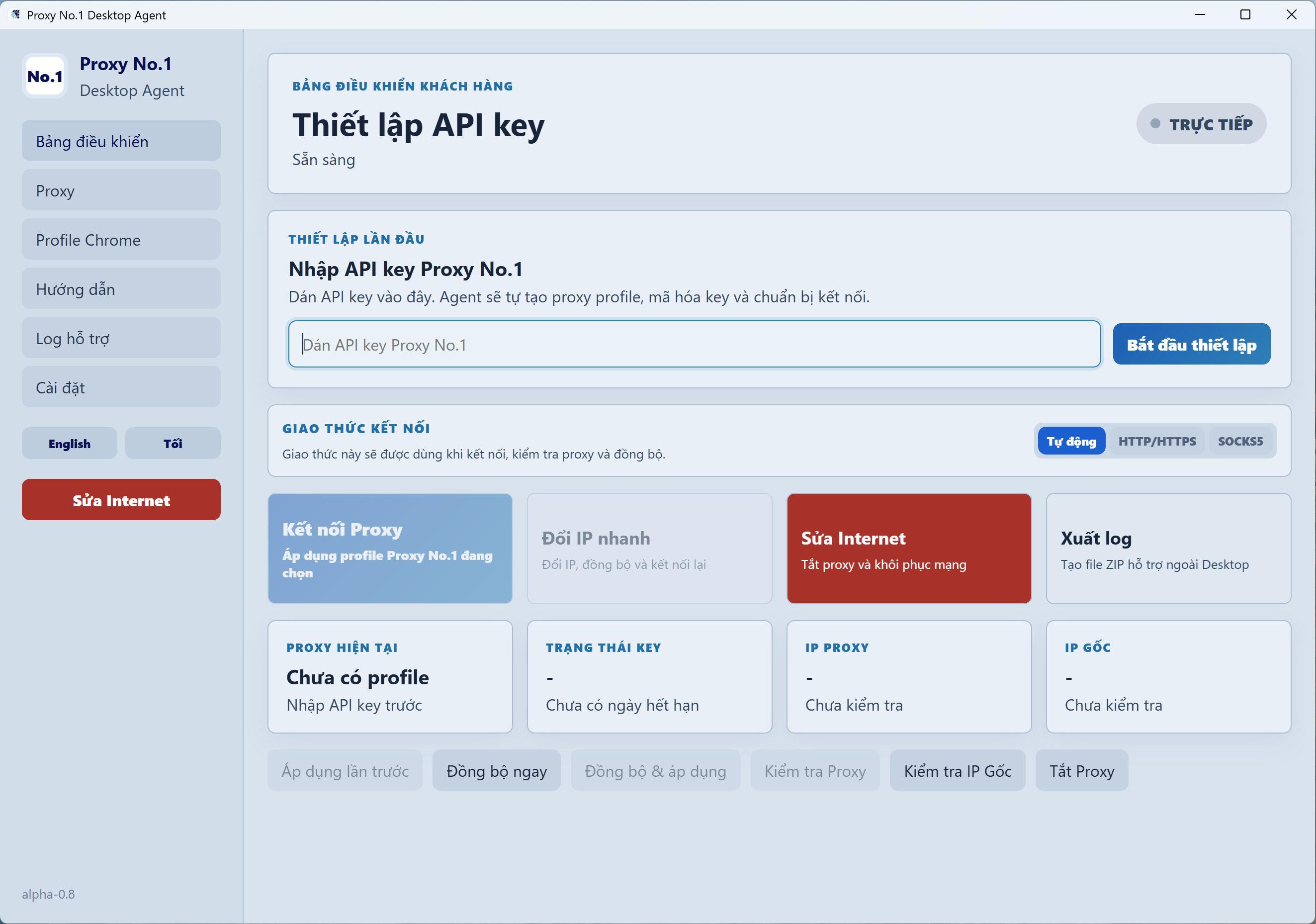Open the Profile Chrome section
Image resolution: width=1316 pixels, height=924 pixels.
pyautogui.click(x=121, y=240)
